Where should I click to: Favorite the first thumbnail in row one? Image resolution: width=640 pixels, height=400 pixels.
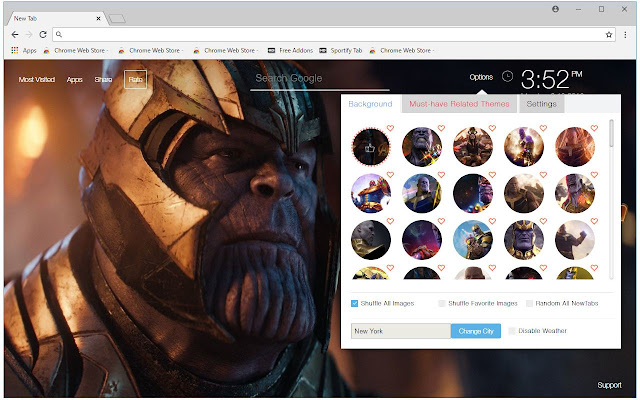pyautogui.click(x=390, y=128)
